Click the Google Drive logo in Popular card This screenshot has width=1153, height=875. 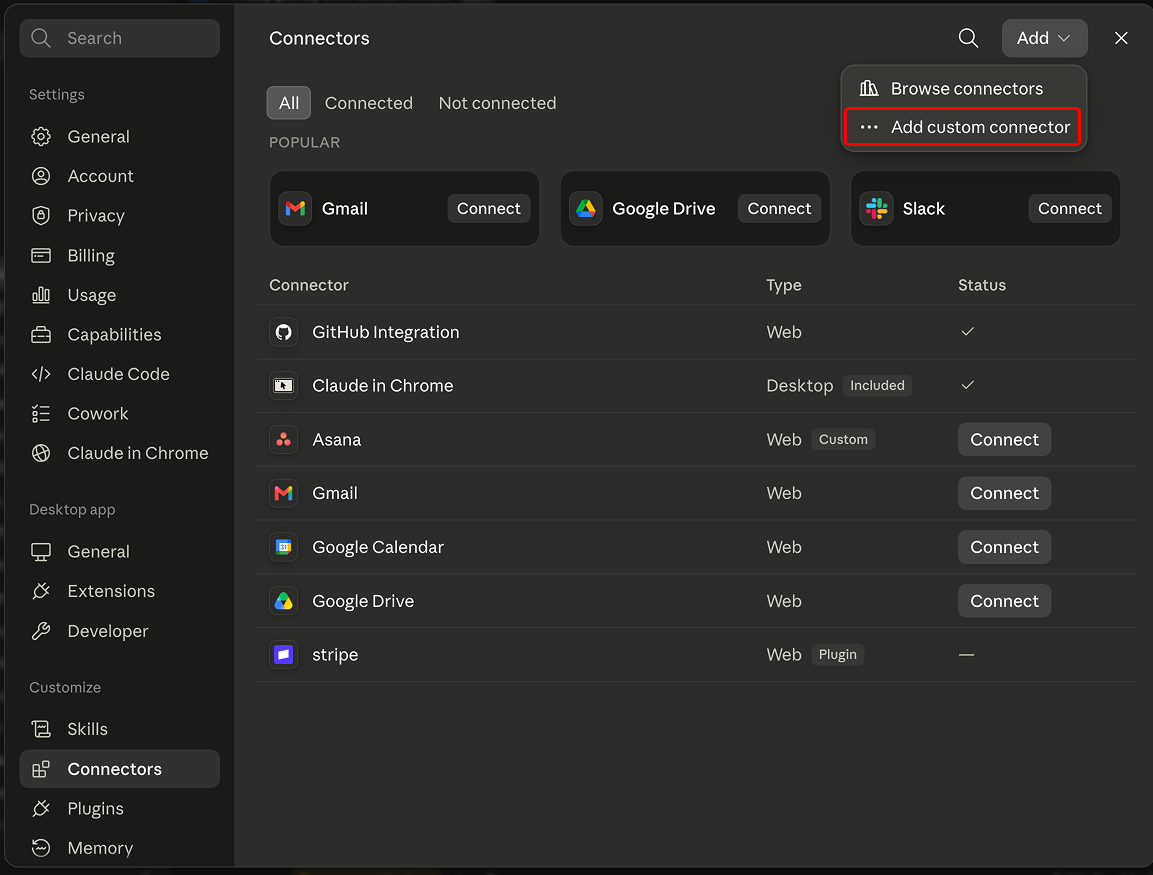[x=586, y=209]
